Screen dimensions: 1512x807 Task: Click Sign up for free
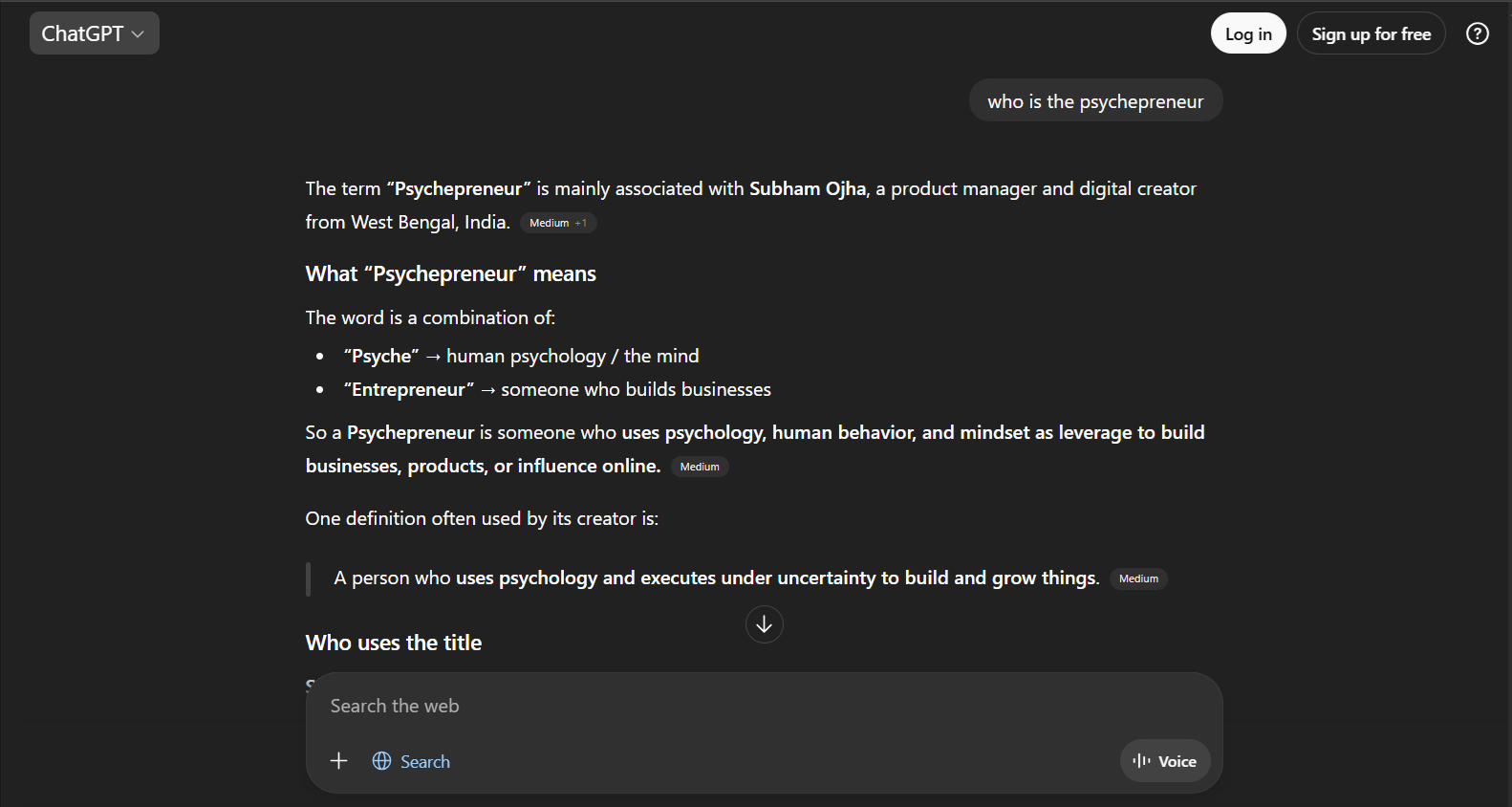[x=1371, y=32]
